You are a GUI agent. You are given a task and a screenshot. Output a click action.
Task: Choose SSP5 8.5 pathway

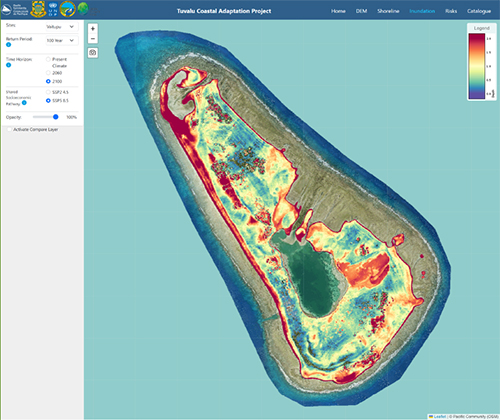[x=48, y=100]
